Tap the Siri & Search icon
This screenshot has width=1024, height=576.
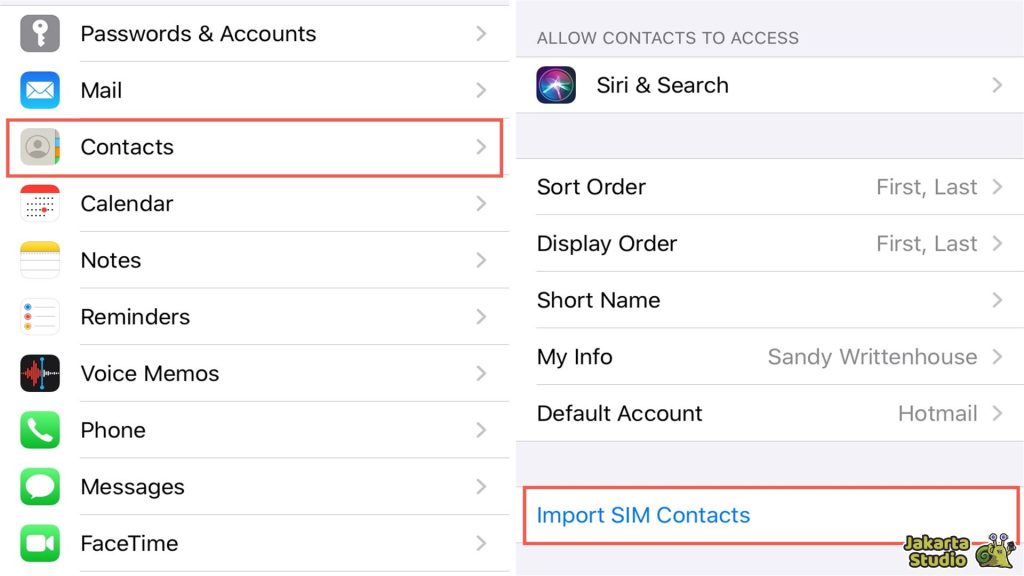(x=555, y=85)
